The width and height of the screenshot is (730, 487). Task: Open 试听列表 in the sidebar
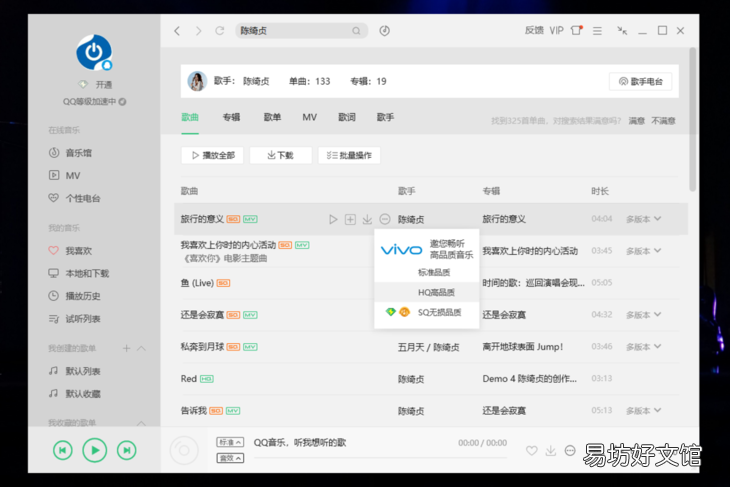coord(74,319)
